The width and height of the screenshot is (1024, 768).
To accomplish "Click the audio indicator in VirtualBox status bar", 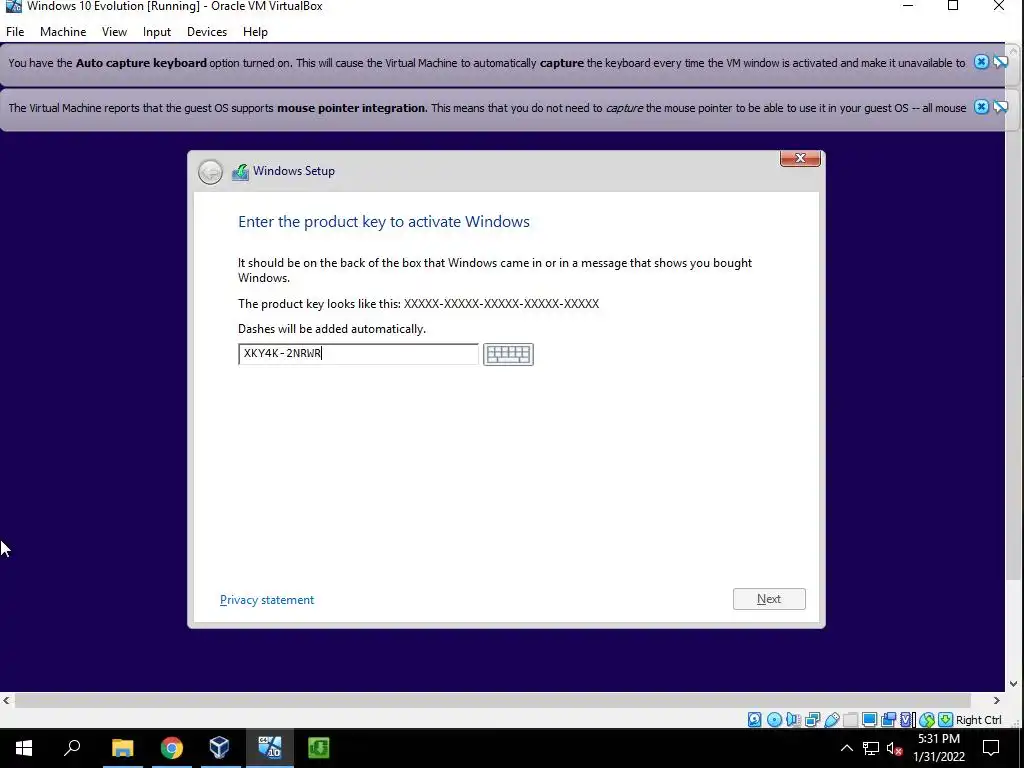I will point(793,720).
